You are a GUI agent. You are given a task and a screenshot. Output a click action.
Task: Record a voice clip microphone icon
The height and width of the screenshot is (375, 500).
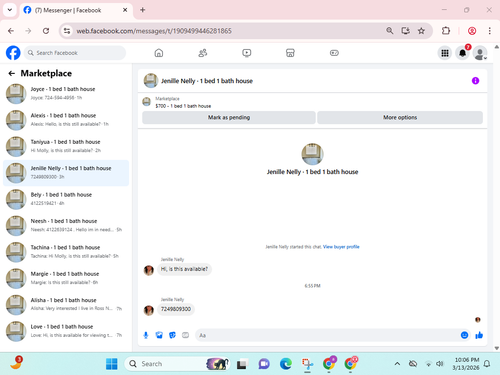click(146, 335)
